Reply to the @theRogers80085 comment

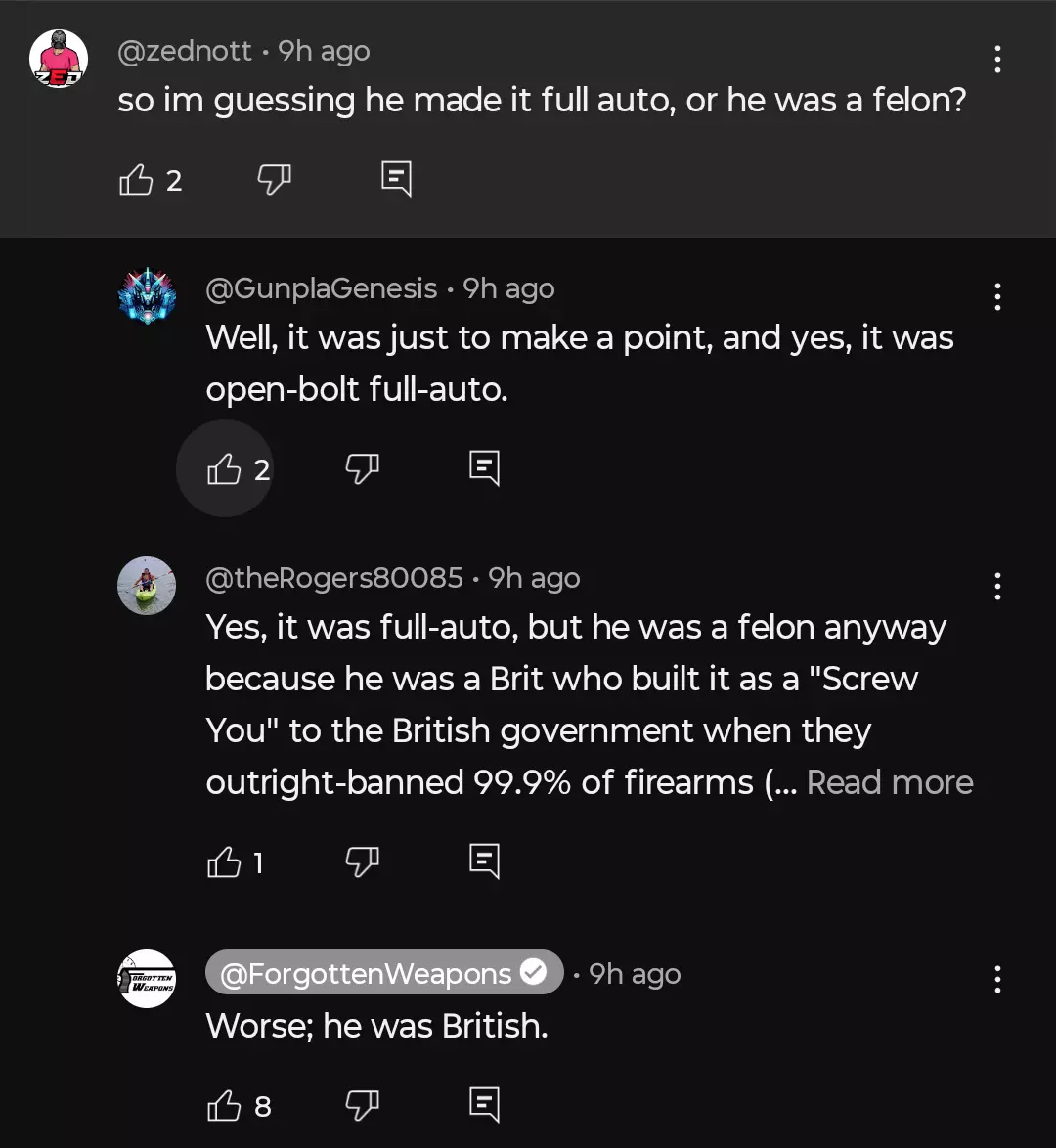(x=484, y=861)
